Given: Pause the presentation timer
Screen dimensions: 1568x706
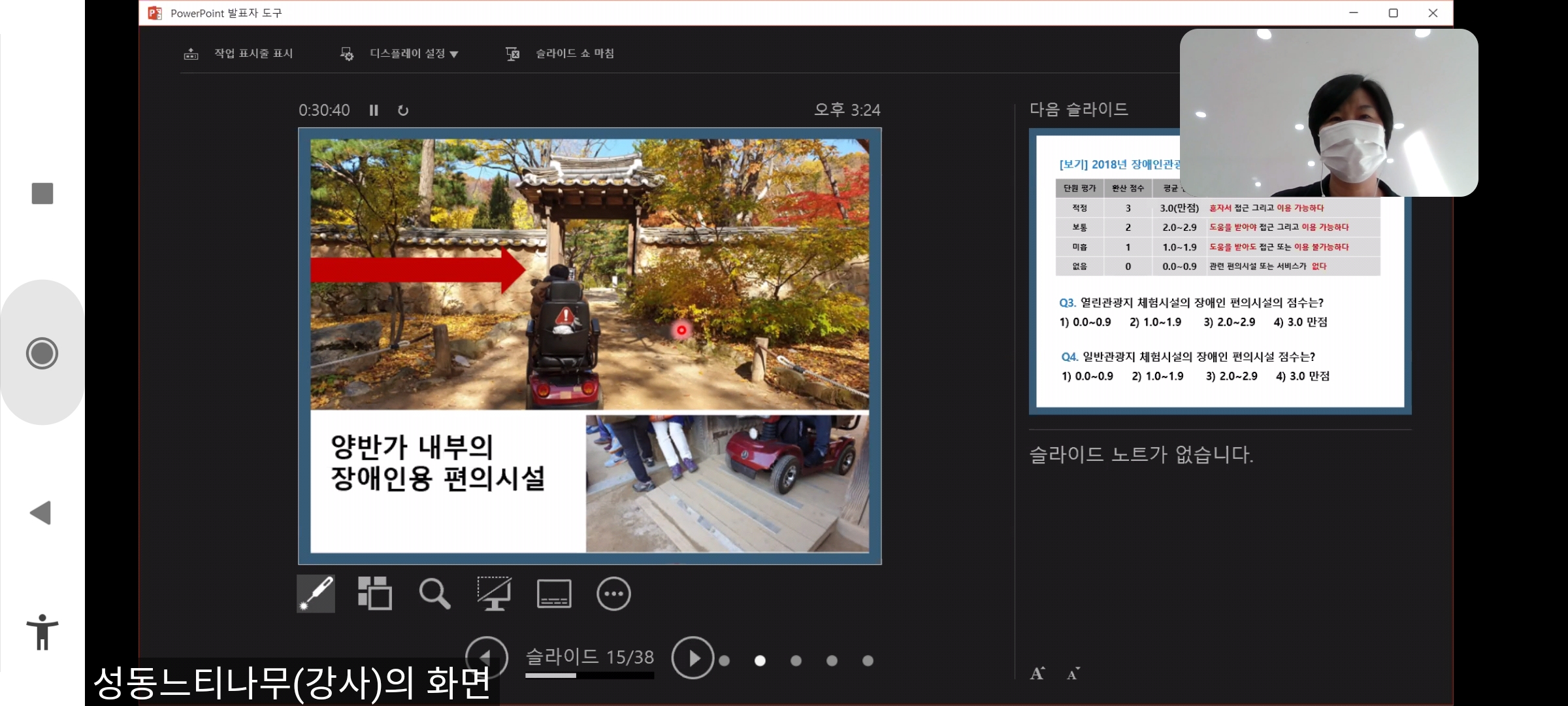Looking at the screenshot, I should pos(374,110).
